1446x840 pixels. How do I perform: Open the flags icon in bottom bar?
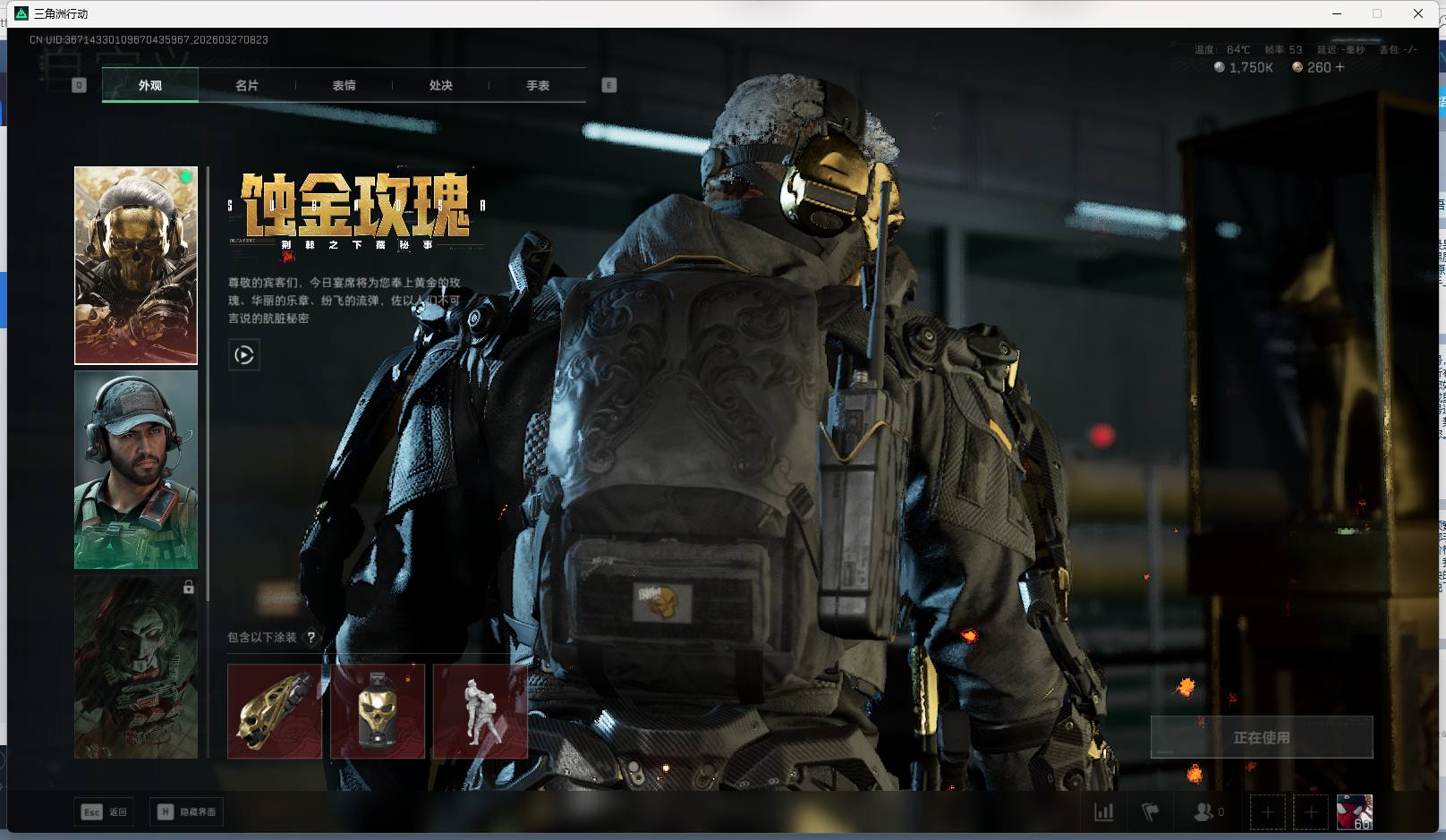point(1151,812)
